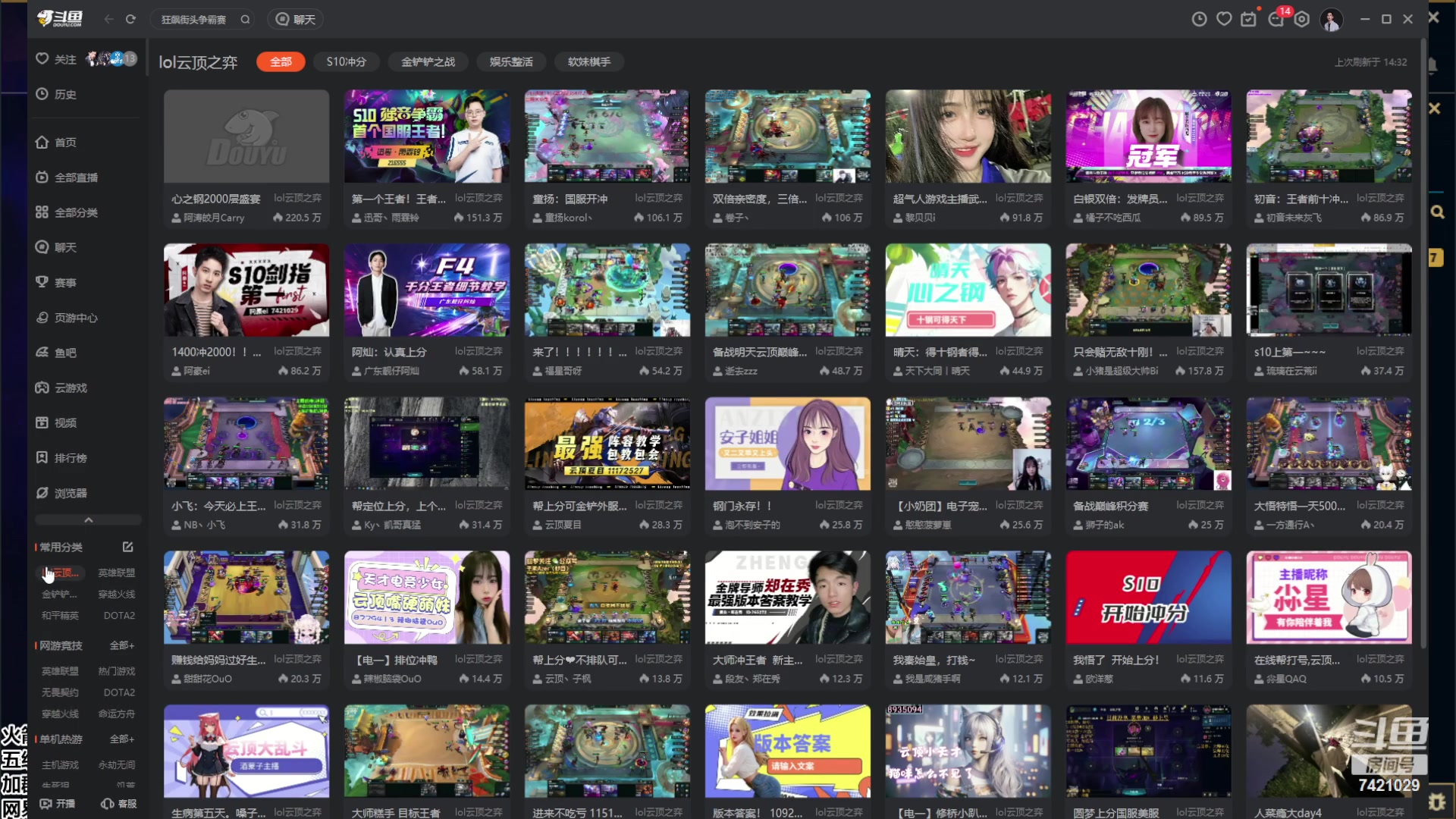Open 历史 in the sidebar
1456x819 pixels.
(56, 94)
